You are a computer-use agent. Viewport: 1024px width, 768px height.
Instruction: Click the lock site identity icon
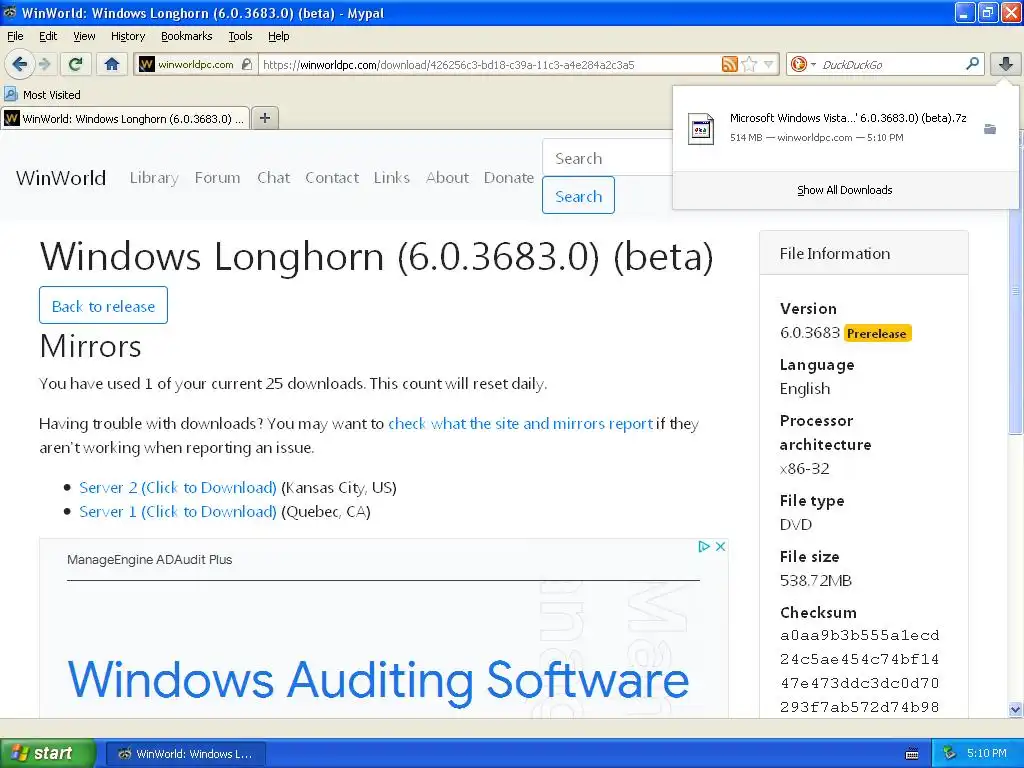(x=246, y=64)
